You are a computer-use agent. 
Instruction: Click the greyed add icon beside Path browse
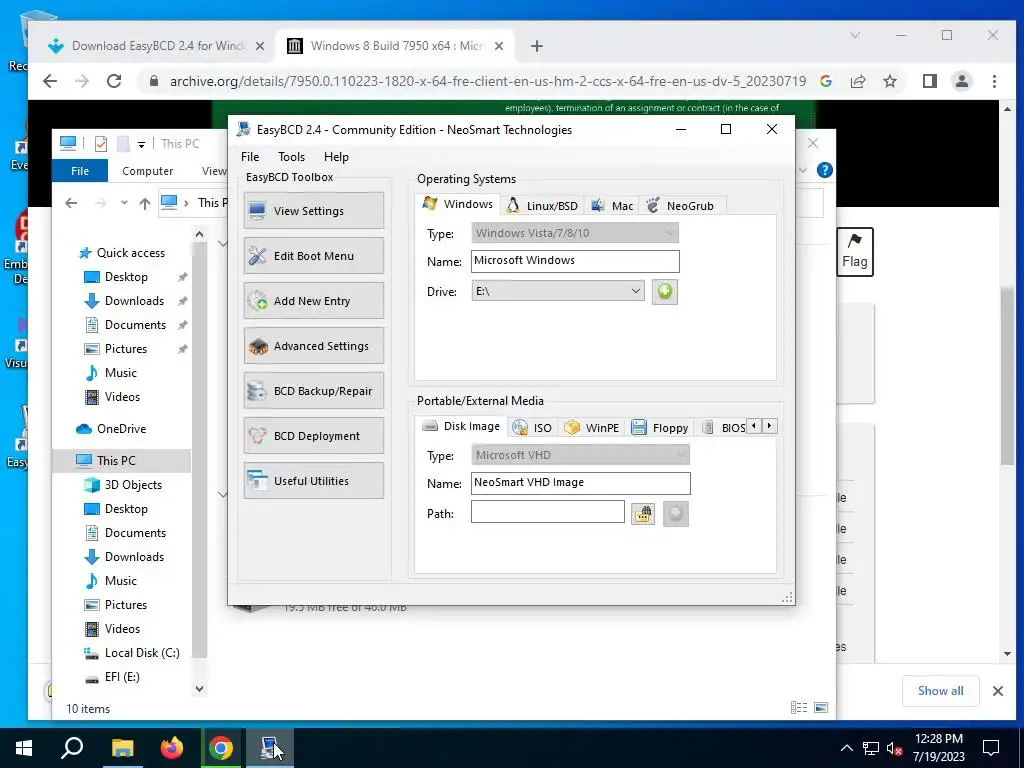[675, 513]
